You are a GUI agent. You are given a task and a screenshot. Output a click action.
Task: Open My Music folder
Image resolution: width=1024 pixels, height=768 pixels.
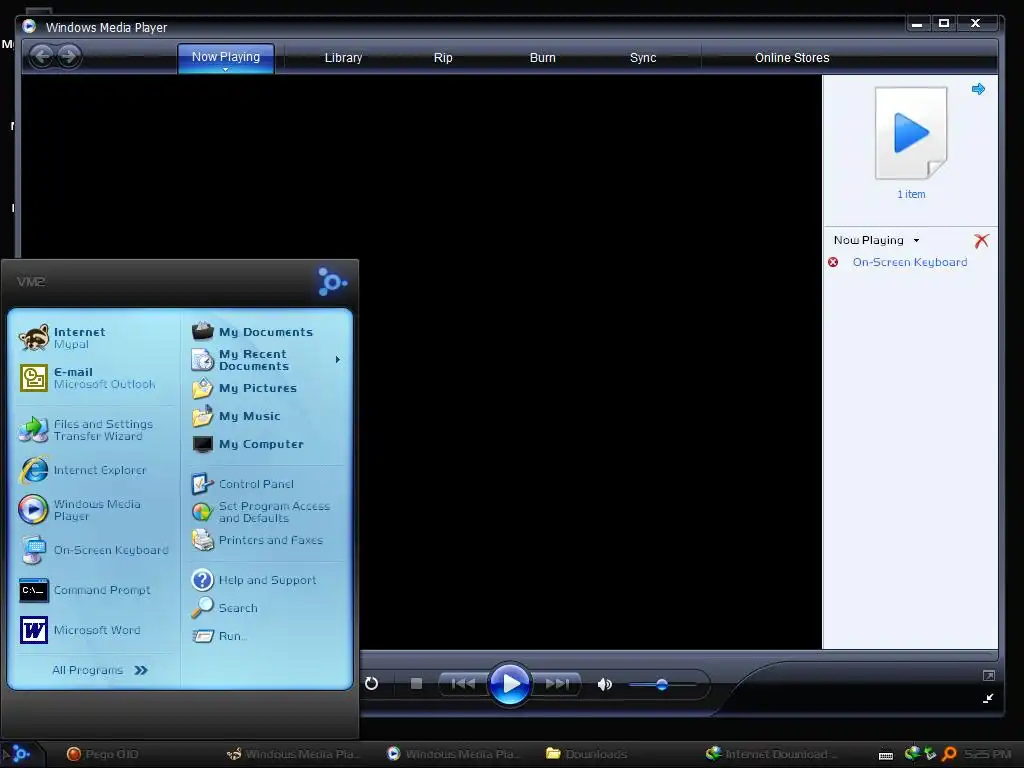click(x=266, y=416)
